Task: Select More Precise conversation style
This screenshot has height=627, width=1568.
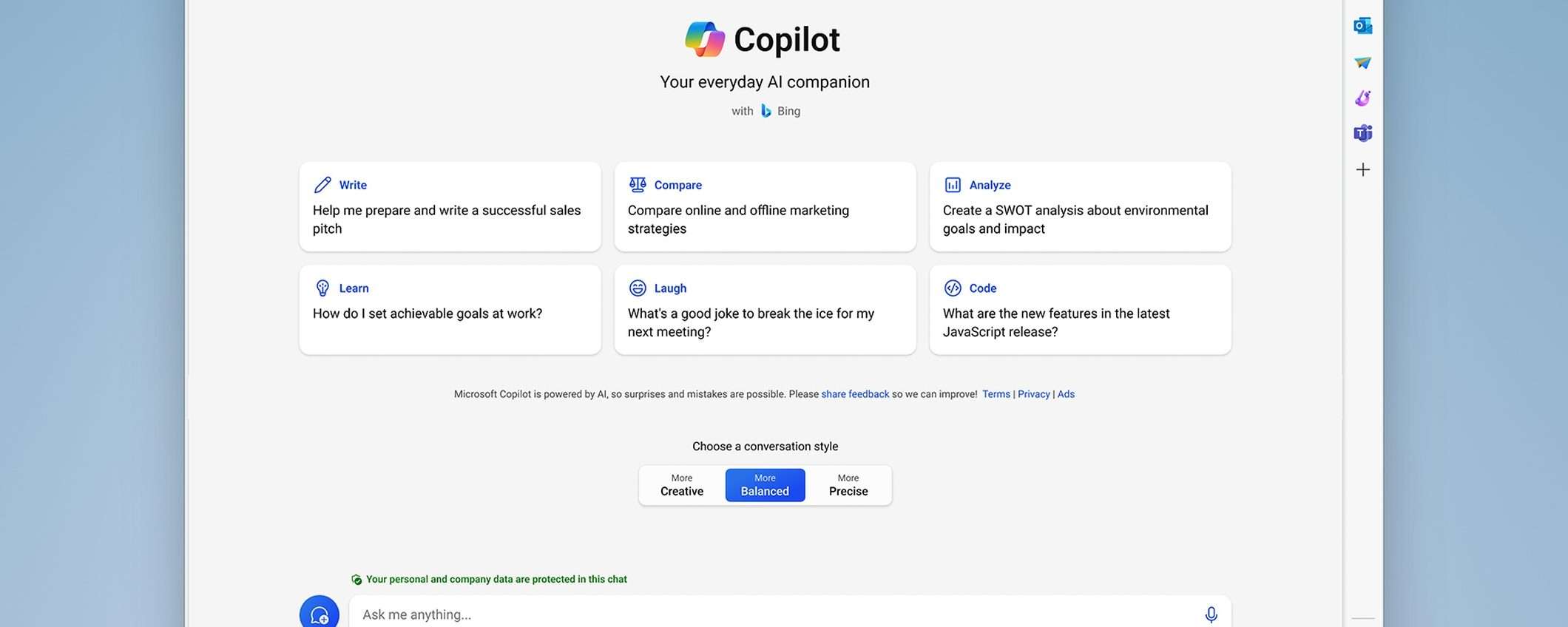Action: pos(848,485)
